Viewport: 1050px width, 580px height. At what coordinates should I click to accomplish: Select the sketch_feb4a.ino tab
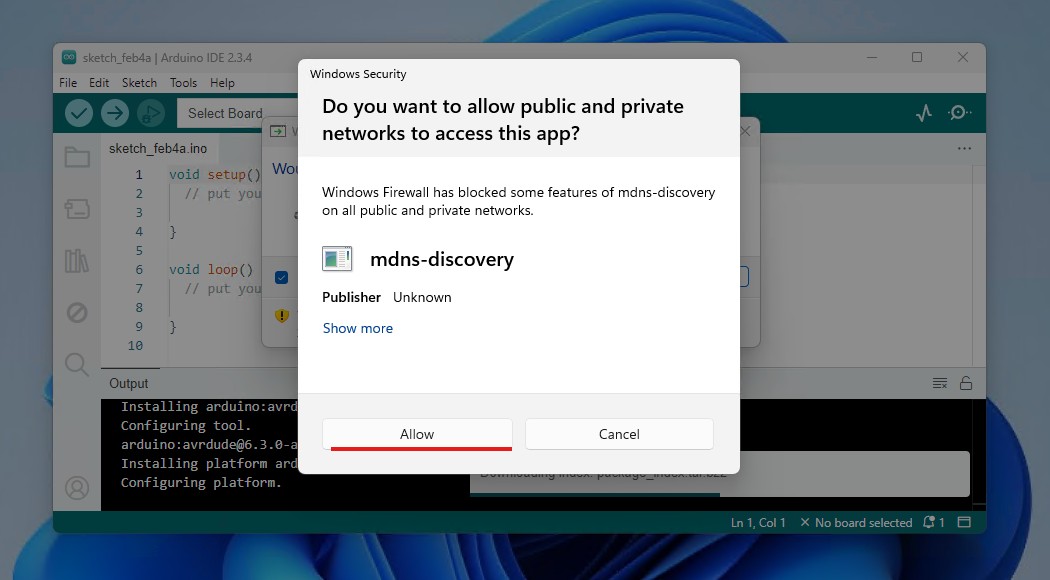tap(158, 148)
